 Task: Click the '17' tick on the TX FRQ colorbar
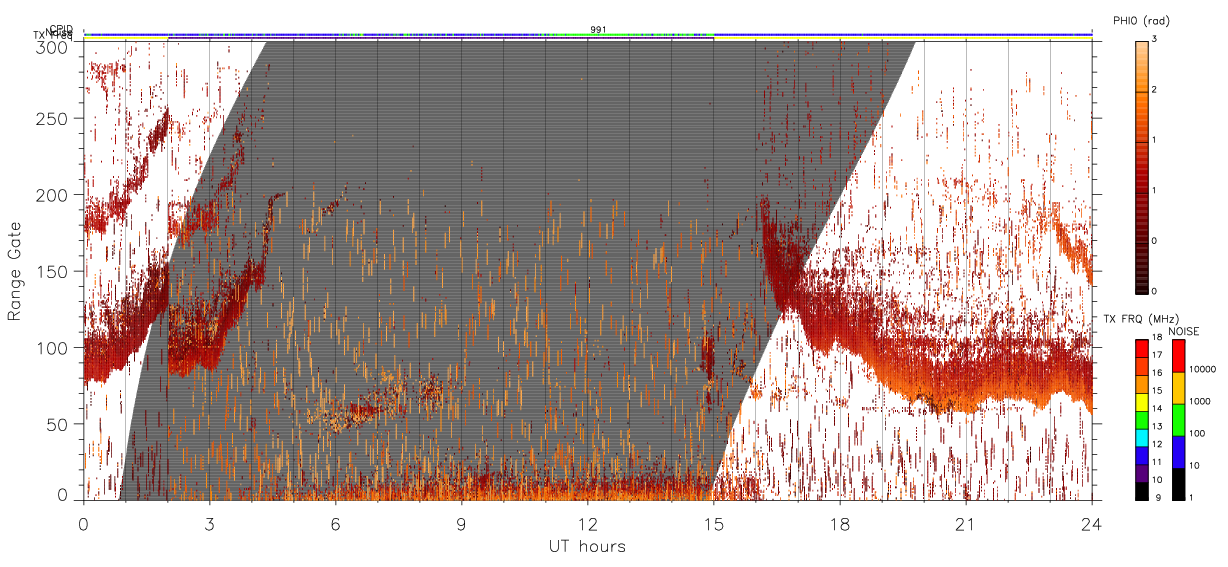pos(1157,355)
